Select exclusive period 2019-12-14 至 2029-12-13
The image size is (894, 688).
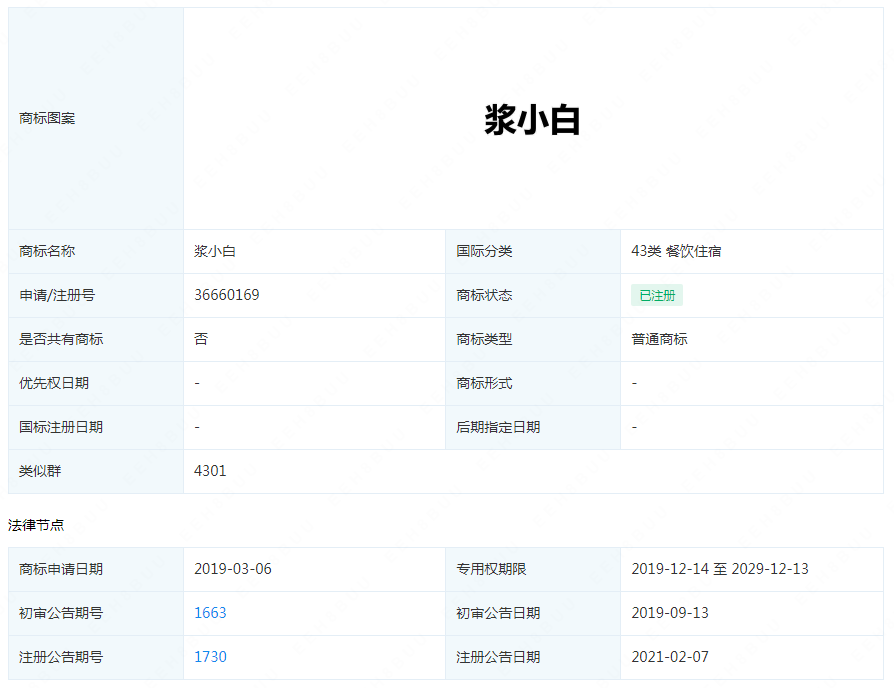[x=720, y=569]
